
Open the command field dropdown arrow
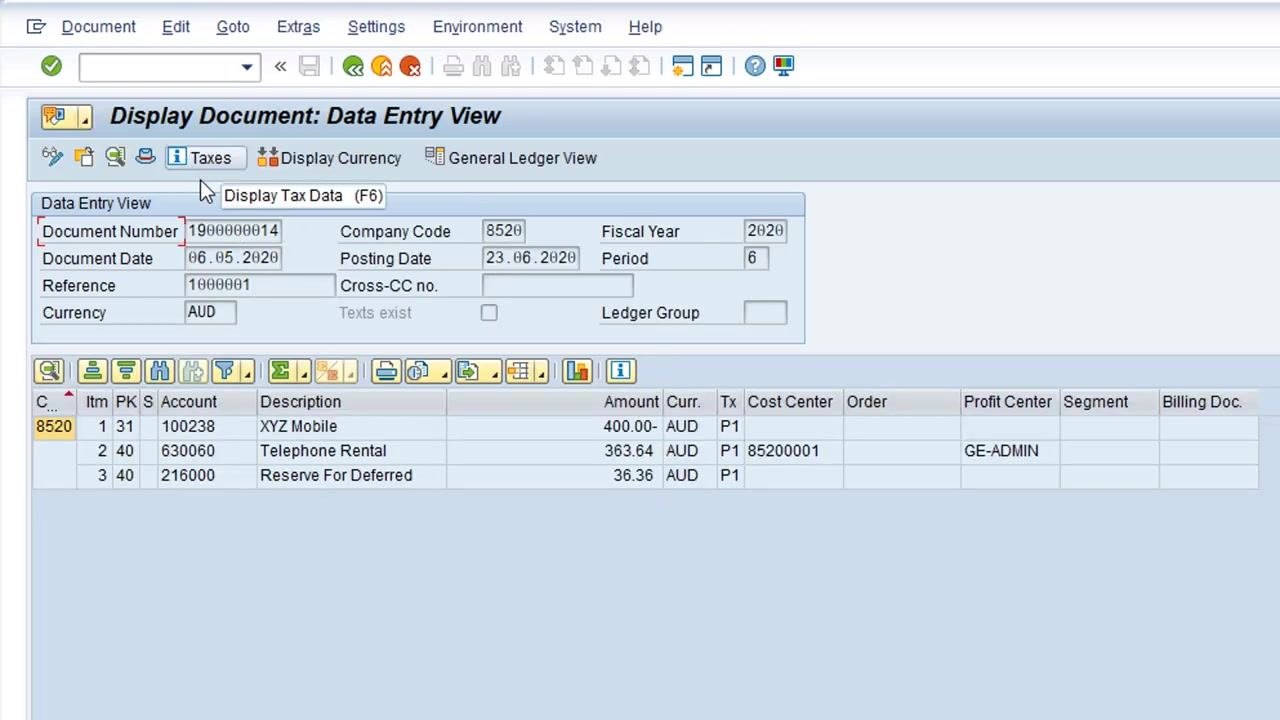tap(246, 67)
